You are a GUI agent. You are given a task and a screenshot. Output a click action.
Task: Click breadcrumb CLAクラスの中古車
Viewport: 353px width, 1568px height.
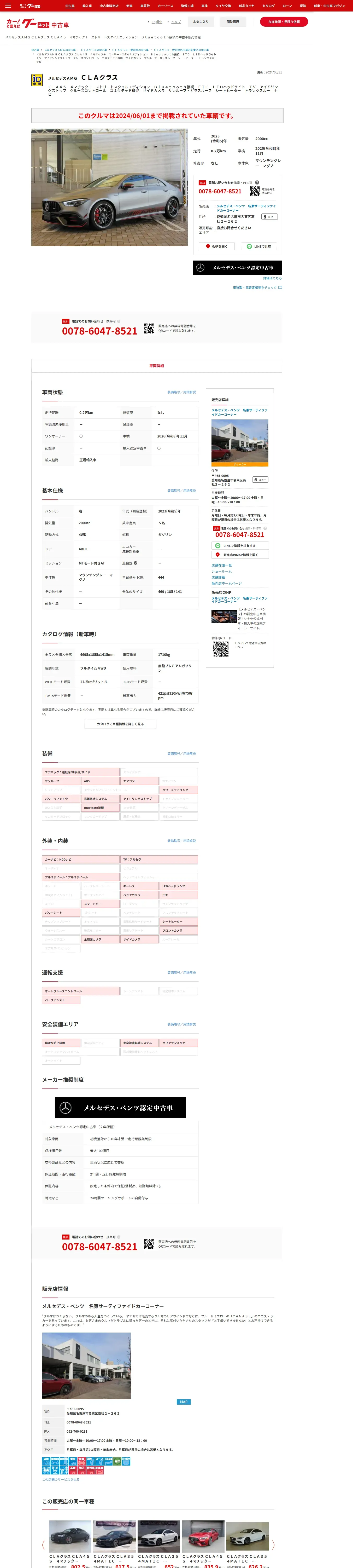pyautogui.click(x=94, y=50)
